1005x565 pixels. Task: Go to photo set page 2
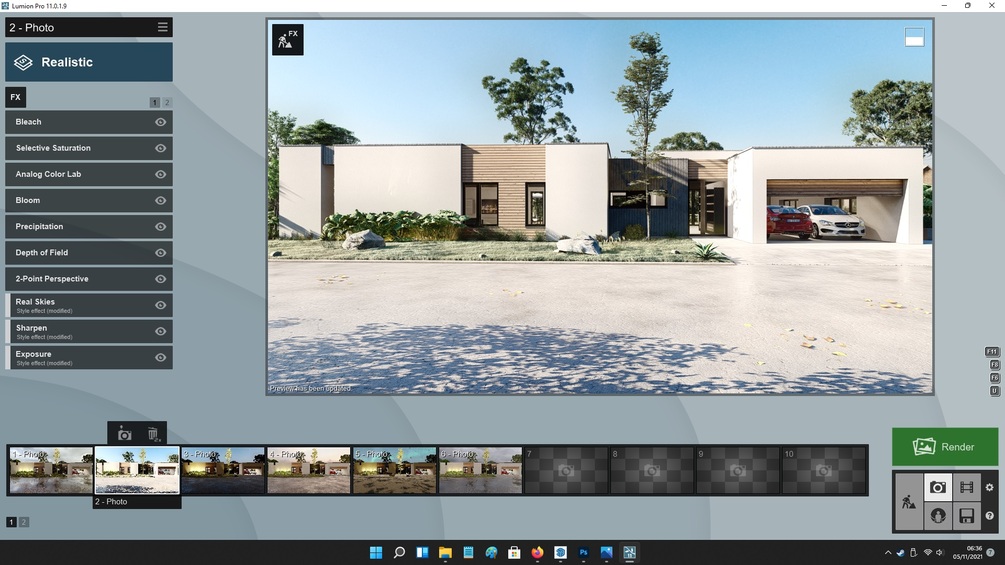pyautogui.click(x=23, y=522)
